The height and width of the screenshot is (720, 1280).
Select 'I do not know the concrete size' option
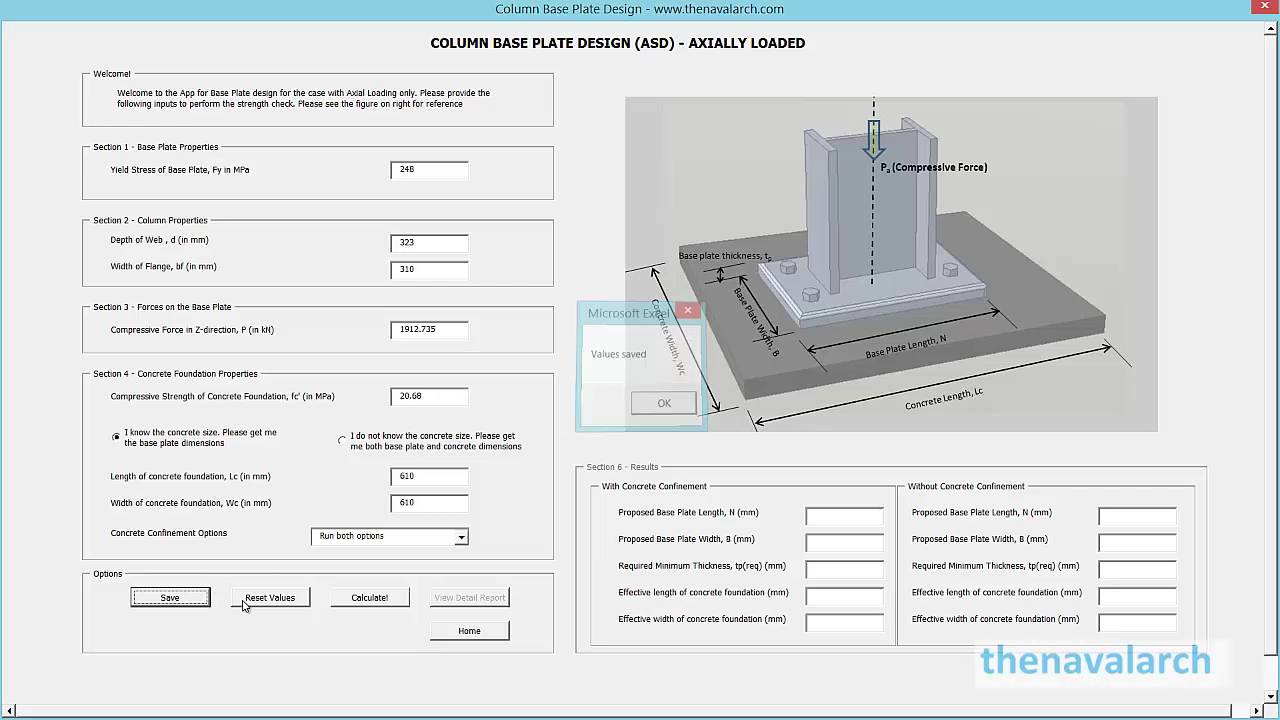click(x=343, y=440)
